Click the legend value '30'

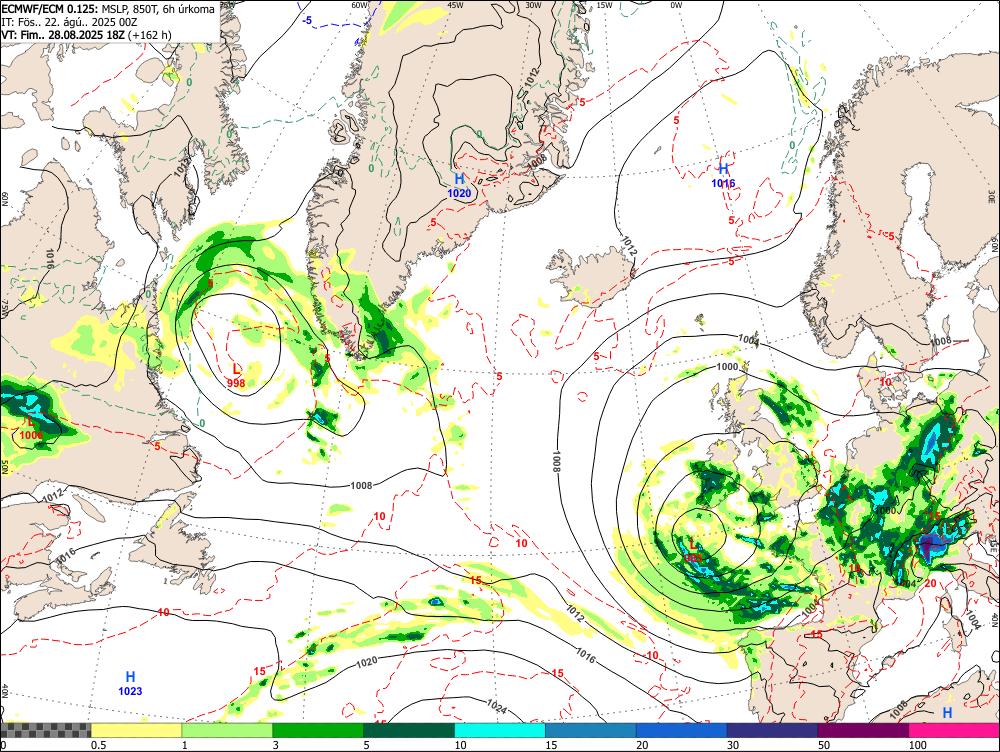pos(733,745)
